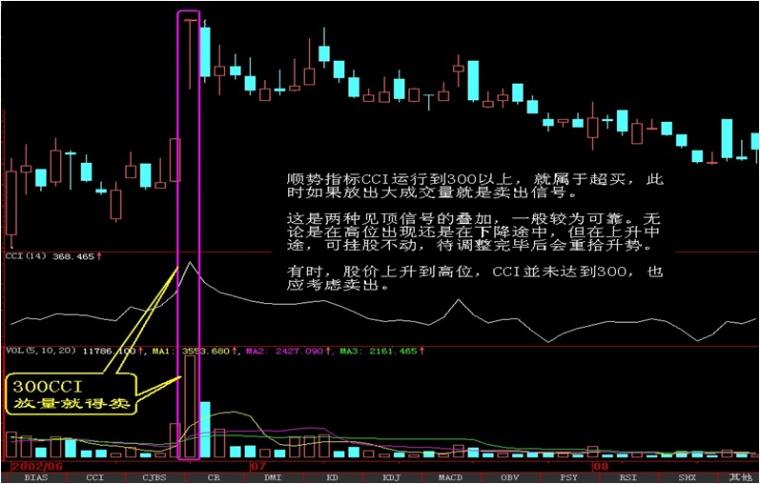The height and width of the screenshot is (484, 760).
Task: Click the peak of the CCI line
Action: coord(187,264)
